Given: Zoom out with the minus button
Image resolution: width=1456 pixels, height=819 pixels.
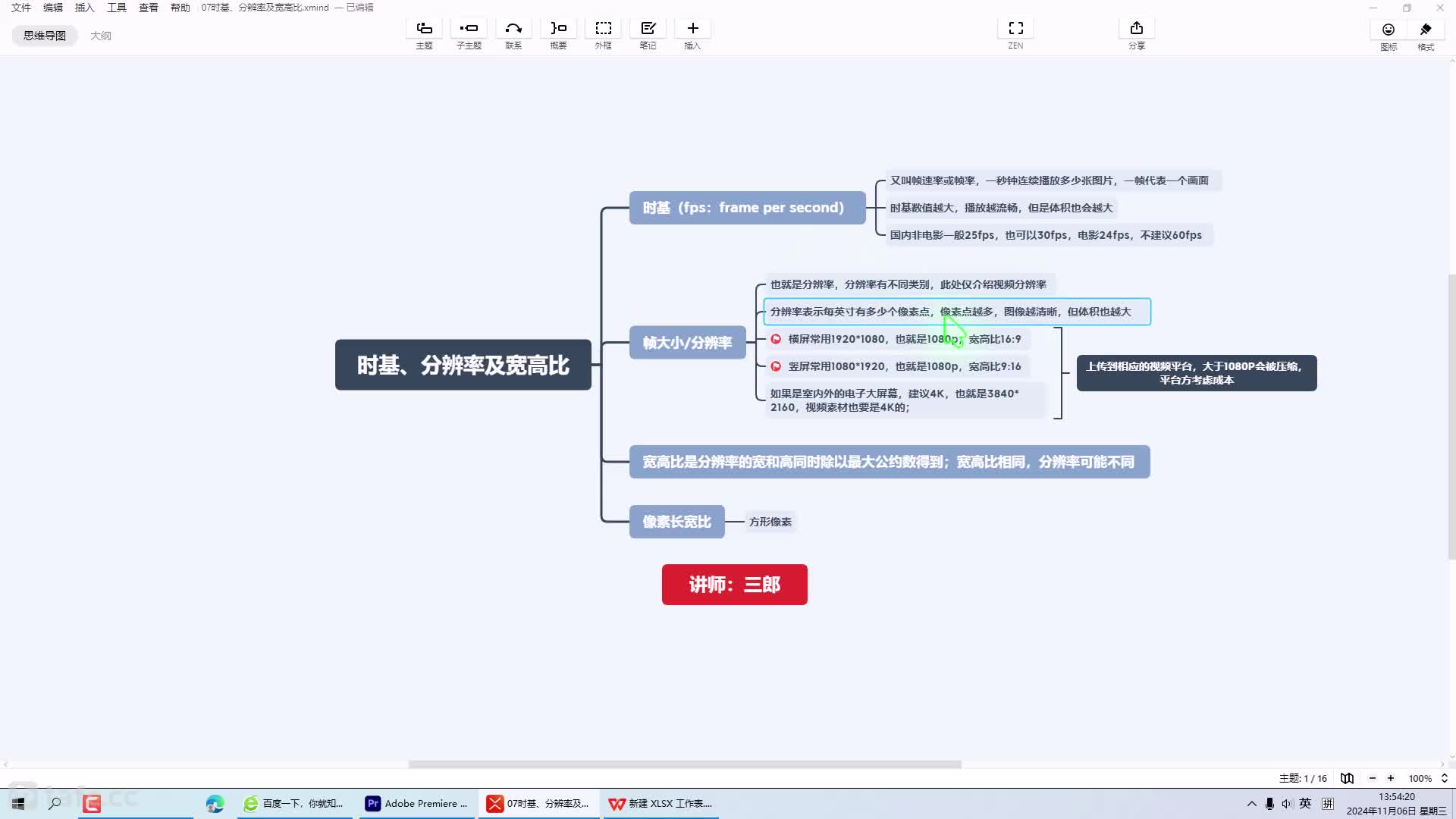Looking at the screenshot, I should [x=1372, y=778].
